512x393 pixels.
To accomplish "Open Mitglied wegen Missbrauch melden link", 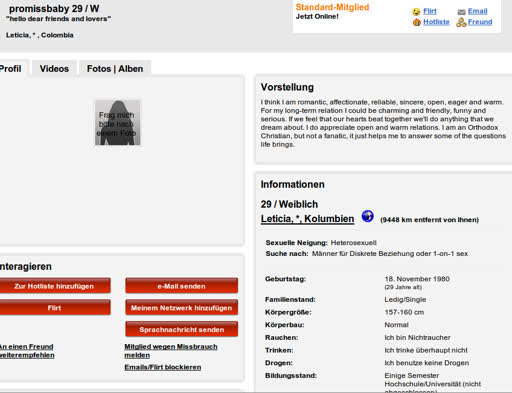I will [171, 351].
